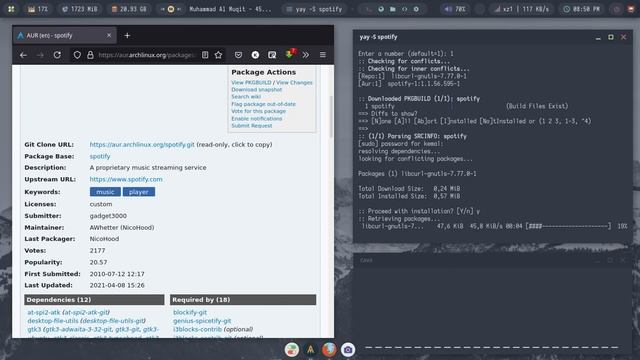Click the screenshot extension icon in toolbar
This screenshot has width=640, height=360.
tap(272, 55)
